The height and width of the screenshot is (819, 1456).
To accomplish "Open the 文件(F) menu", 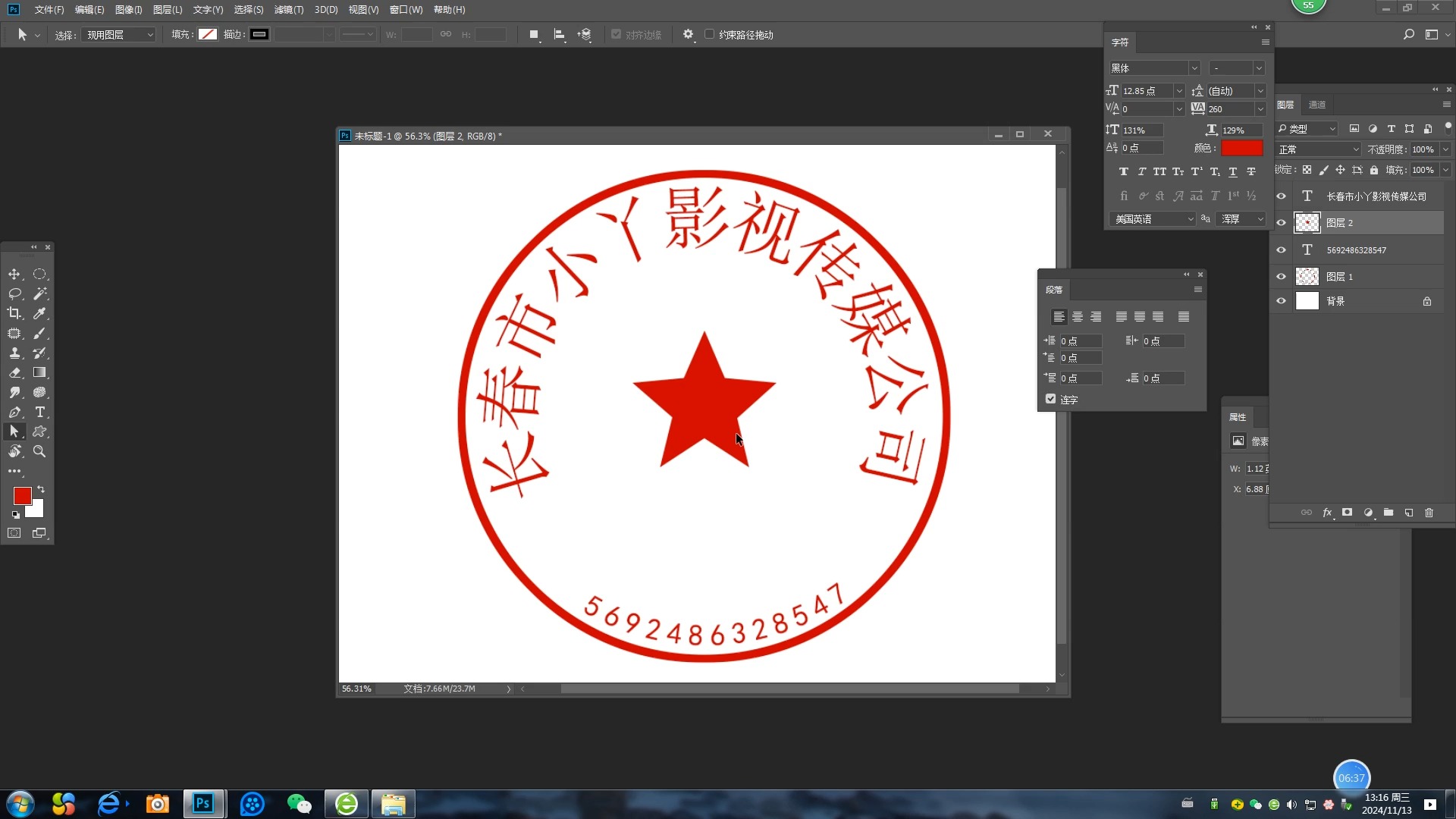I will coord(49,10).
